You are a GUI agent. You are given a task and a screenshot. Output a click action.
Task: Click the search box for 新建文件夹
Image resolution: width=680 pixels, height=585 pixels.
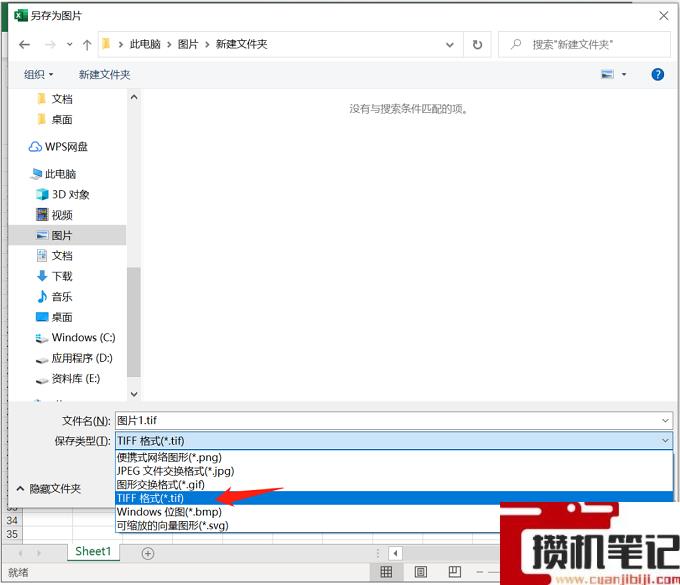point(584,44)
